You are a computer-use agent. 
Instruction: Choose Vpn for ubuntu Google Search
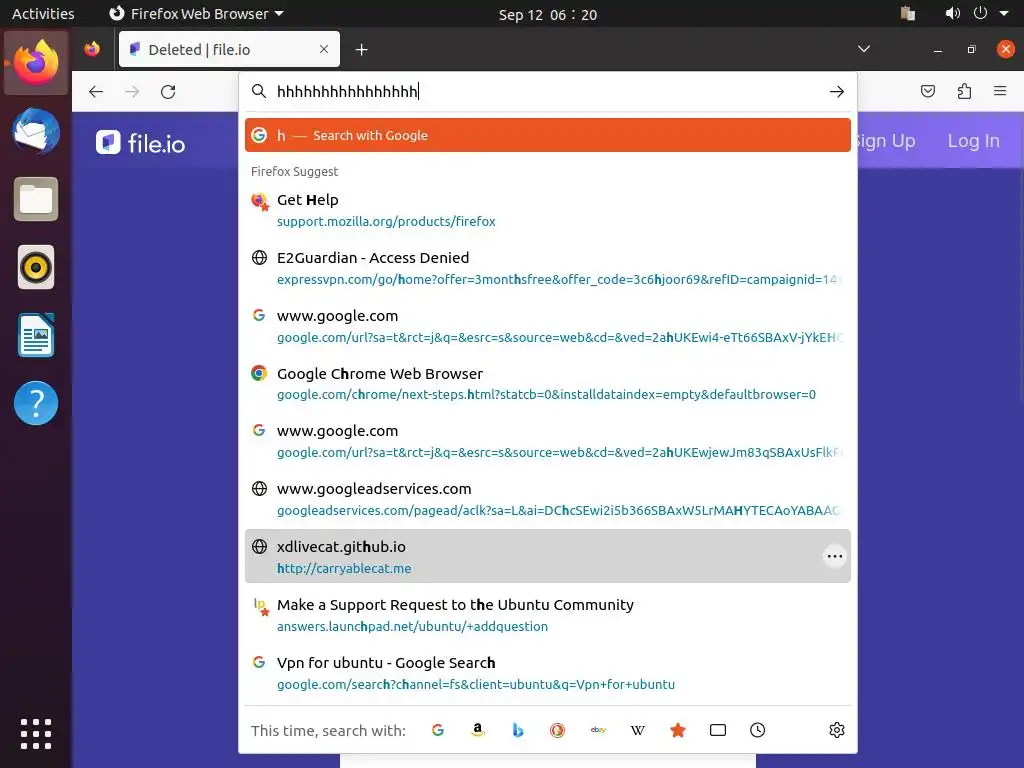(547, 673)
